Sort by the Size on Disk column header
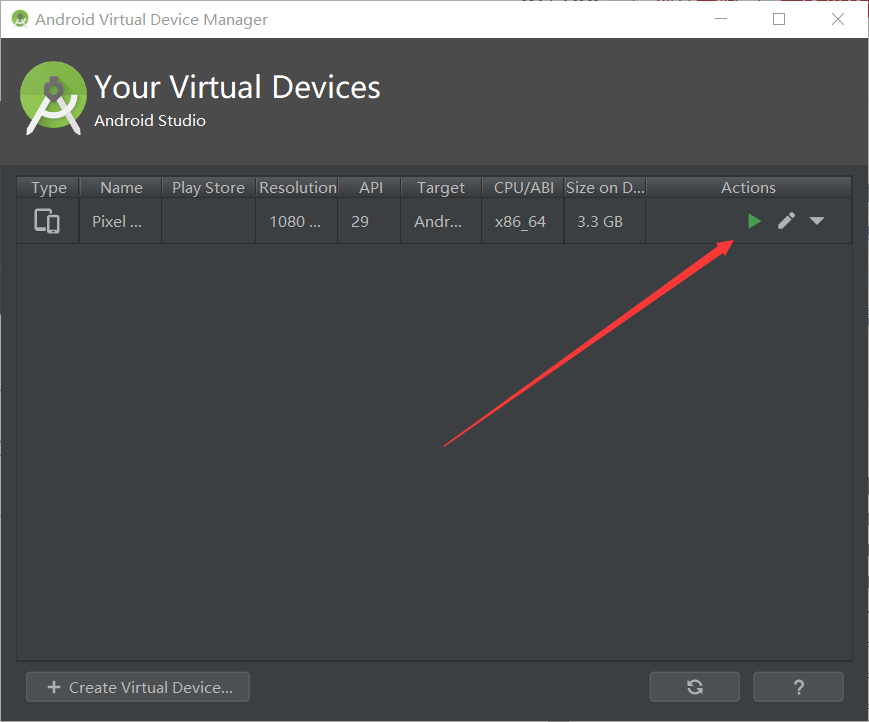 click(x=605, y=187)
